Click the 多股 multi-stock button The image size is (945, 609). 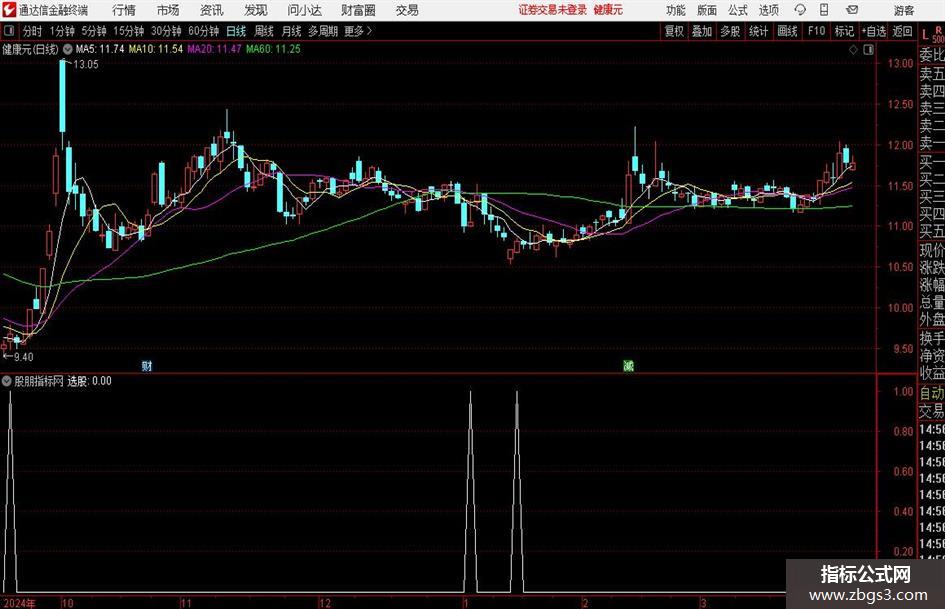click(x=730, y=31)
